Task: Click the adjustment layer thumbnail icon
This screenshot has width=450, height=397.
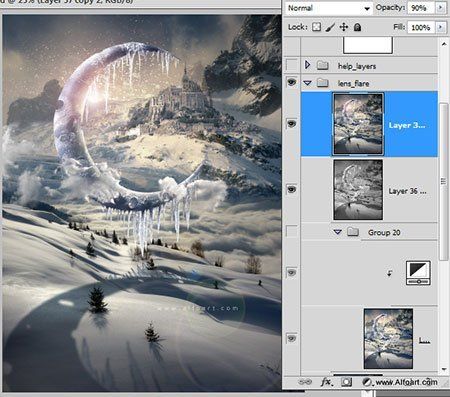Action: pos(418,273)
